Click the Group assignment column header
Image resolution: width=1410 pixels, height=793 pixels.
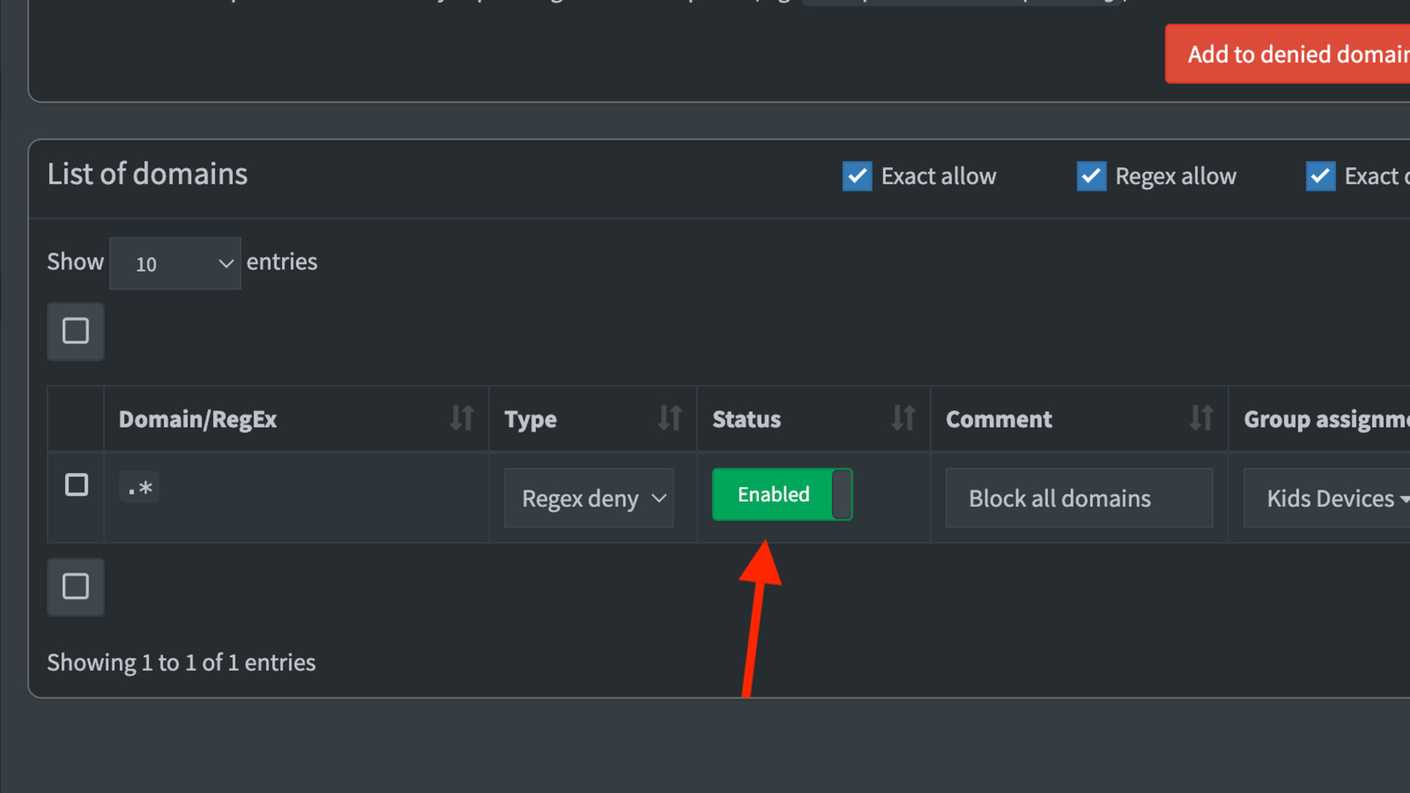pyautogui.click(x=1326, y=419)
